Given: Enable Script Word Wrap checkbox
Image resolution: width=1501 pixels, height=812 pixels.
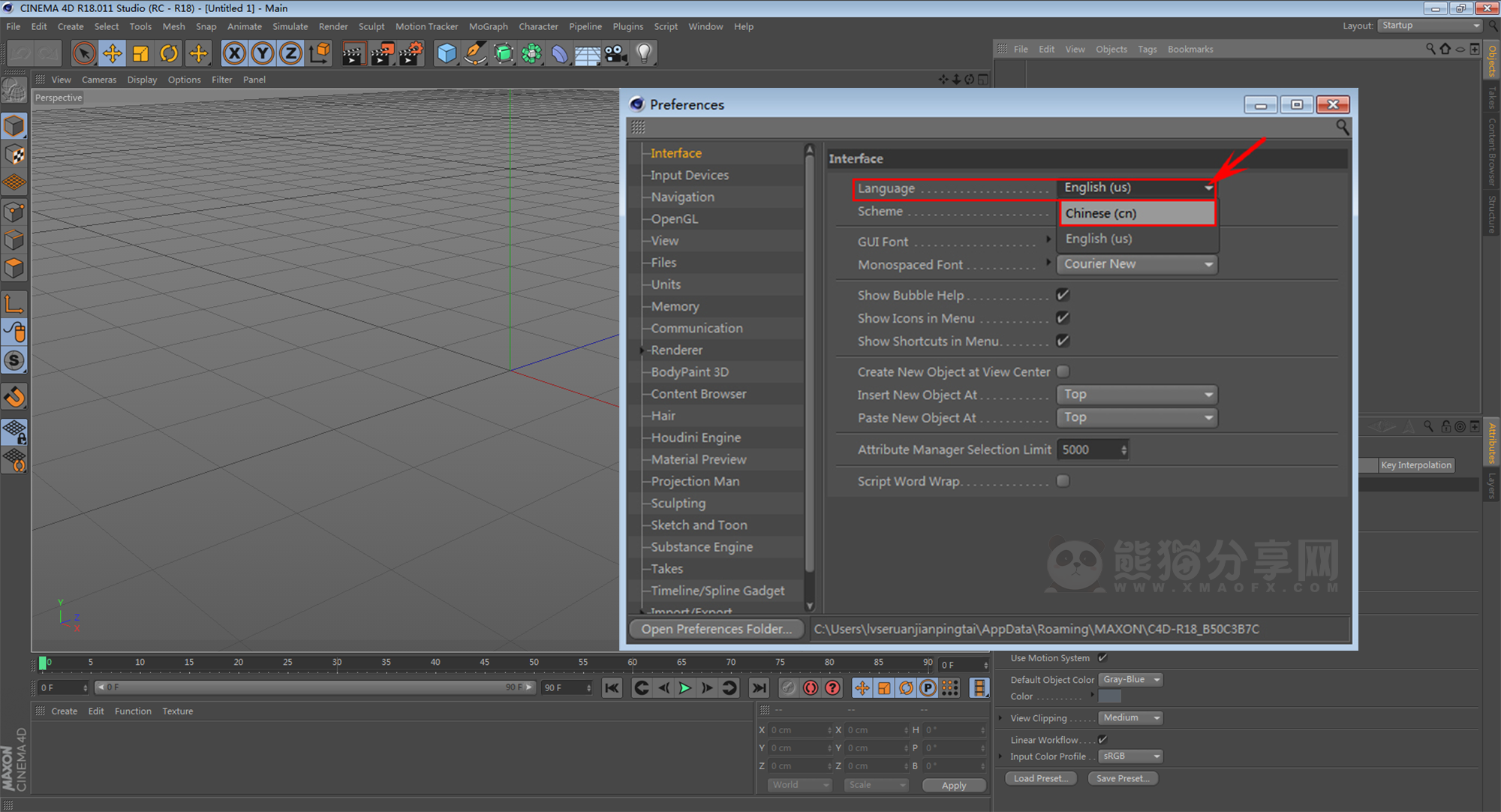Looking at the screenshot, I should click(1063, 481).
